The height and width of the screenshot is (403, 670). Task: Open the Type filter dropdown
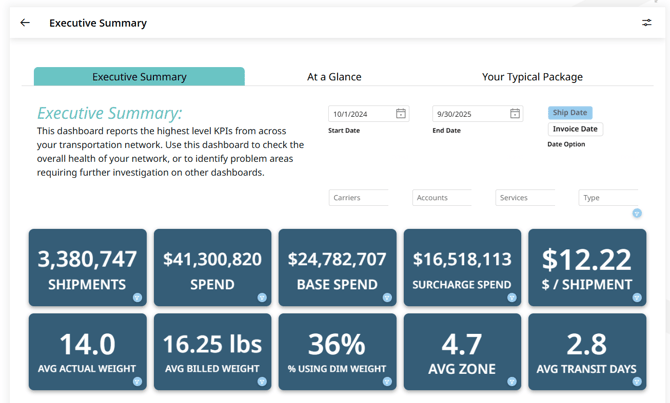(607, 198)
